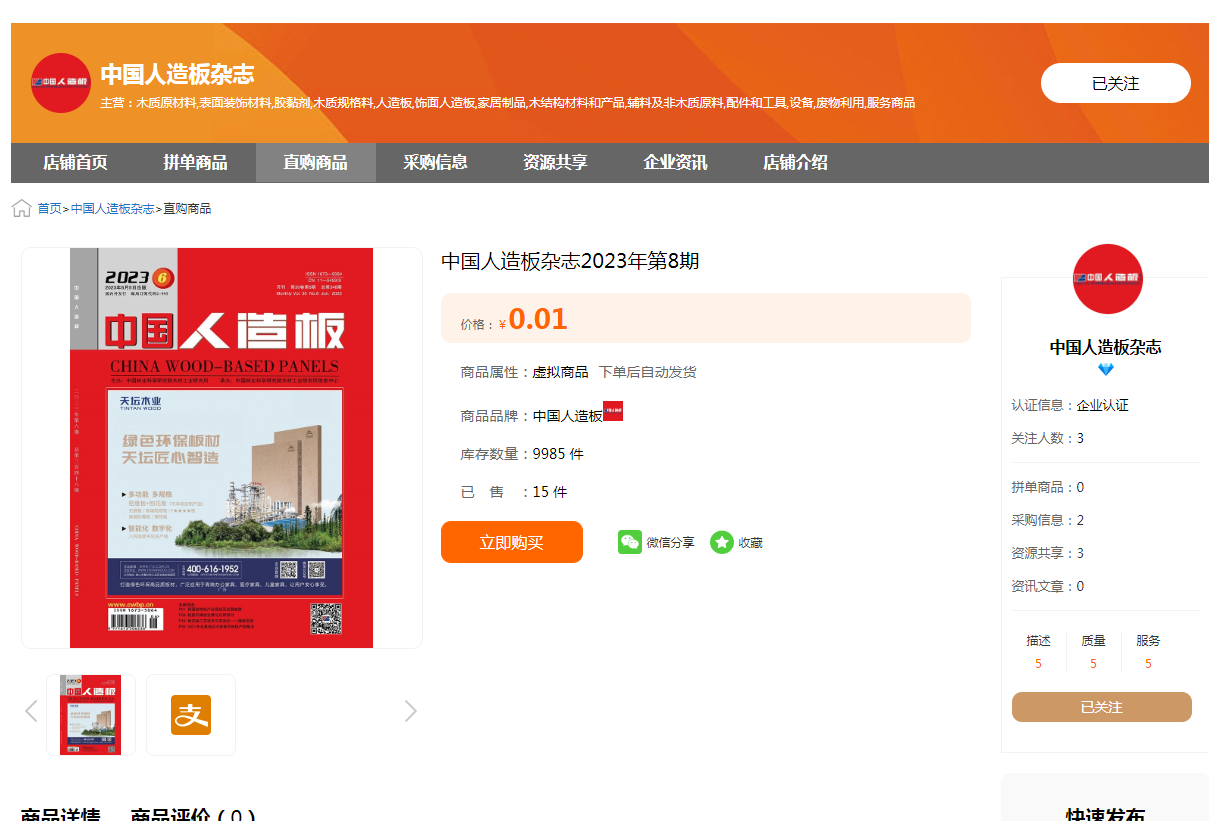Click the 立即购买 button
The width and height of the screenshot is (1209, 821).
512,542
